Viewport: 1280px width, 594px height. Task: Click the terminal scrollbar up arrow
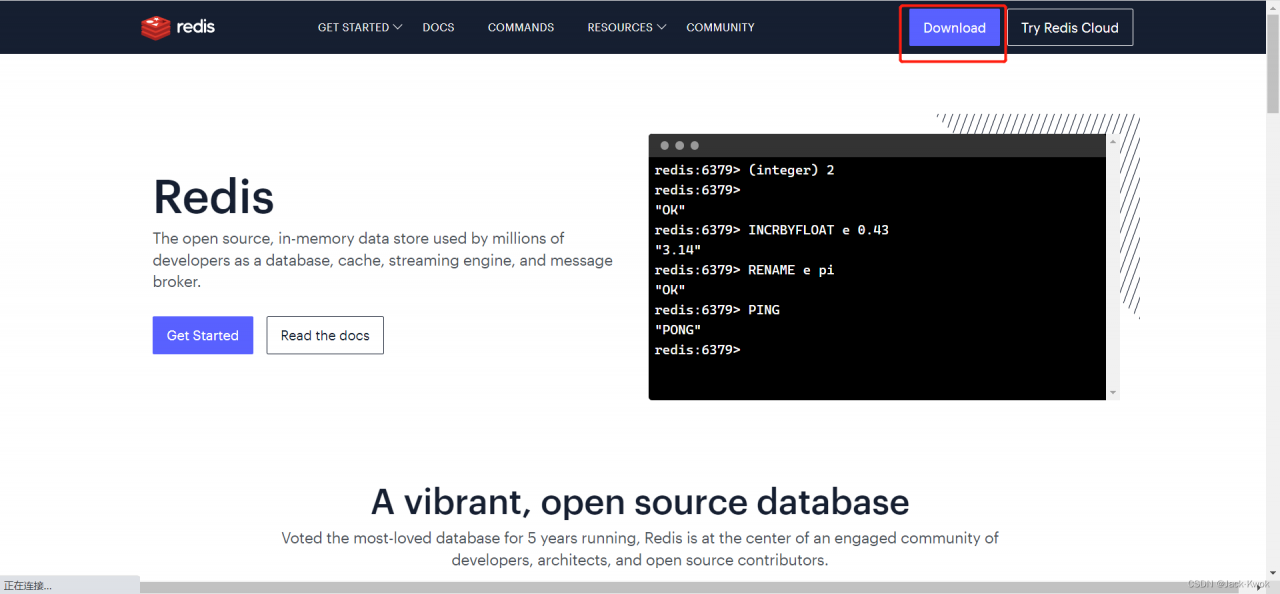coord(1113,143)
